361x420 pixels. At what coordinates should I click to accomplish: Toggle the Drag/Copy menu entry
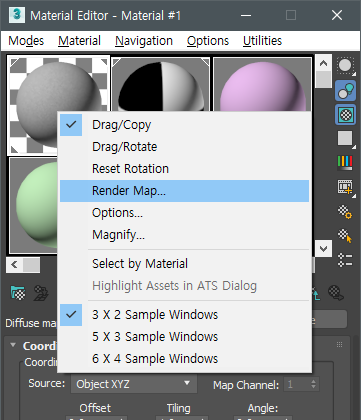click(184, 125)
